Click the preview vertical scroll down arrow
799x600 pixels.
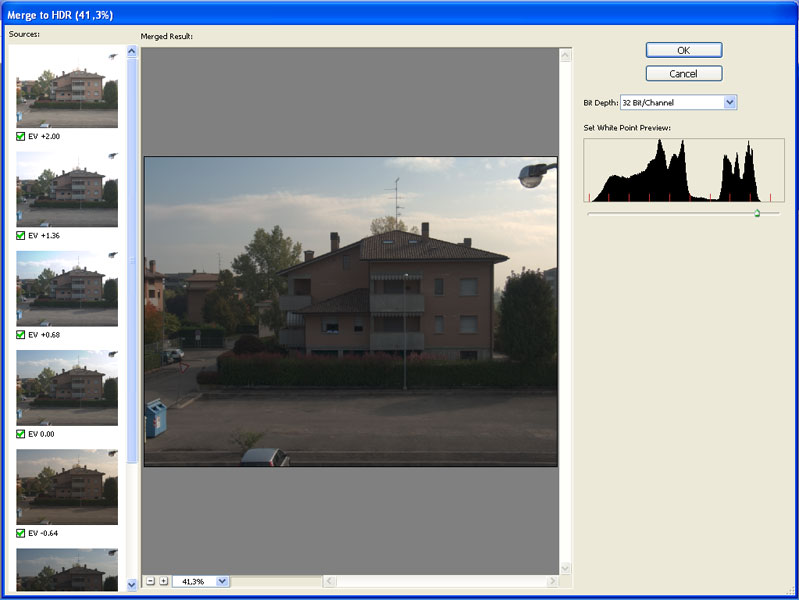(x=566, y=567)
